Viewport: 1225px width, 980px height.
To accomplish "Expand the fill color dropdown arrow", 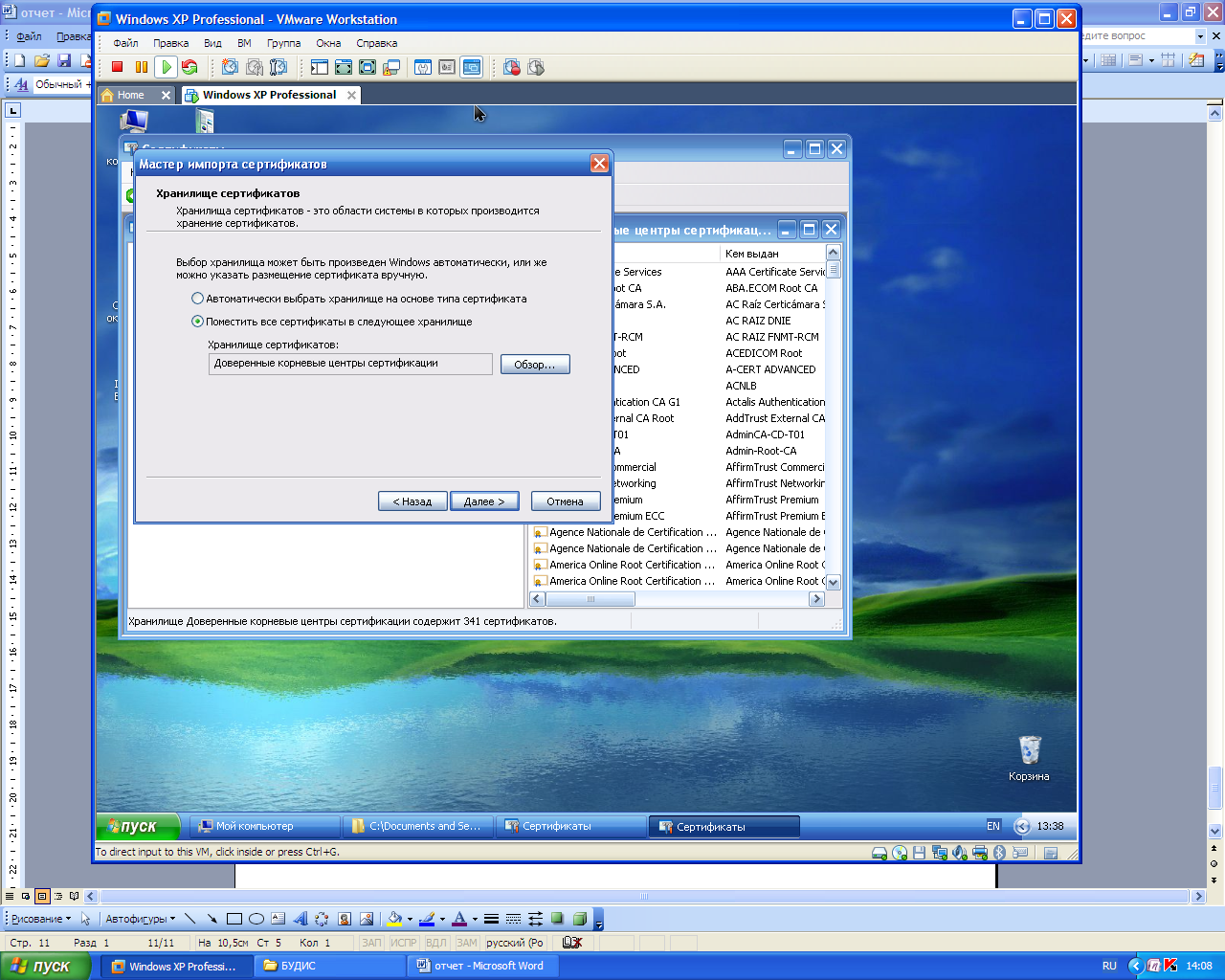I will click(410, 919).
